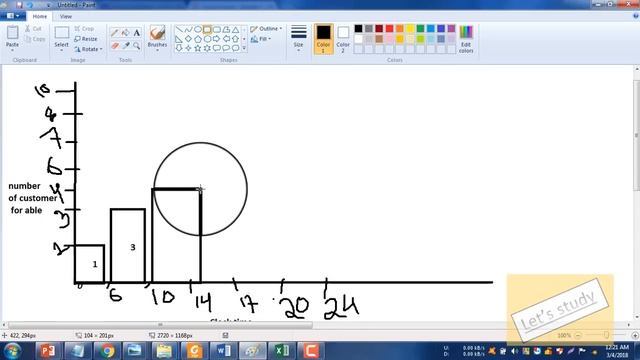Open the Windows Start menu

[13, 351]
